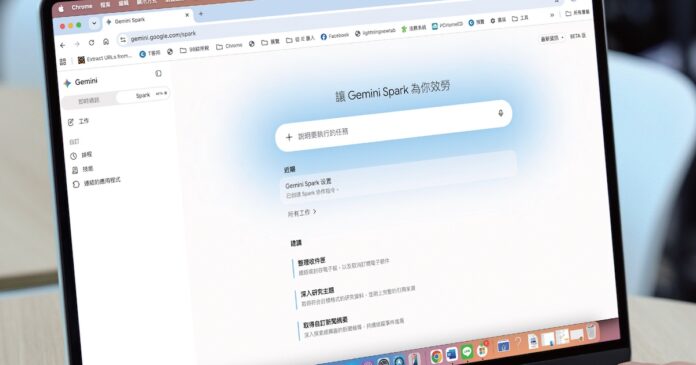Viewport: 696px width, 365px height.
Task: Open the schedule clock icon in sidebar
Action: [73, 156]
